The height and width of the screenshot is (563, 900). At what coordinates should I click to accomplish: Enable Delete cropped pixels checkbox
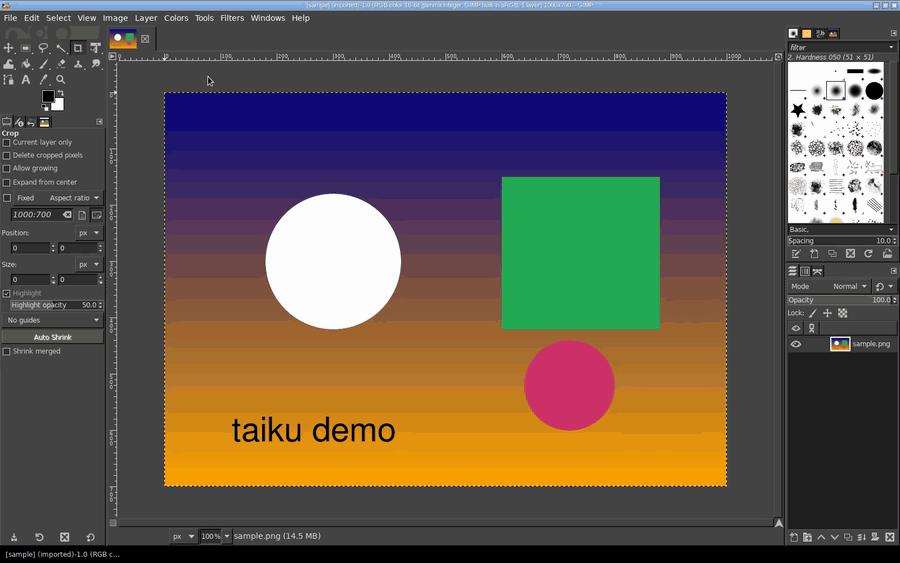[x=7, y=156]
